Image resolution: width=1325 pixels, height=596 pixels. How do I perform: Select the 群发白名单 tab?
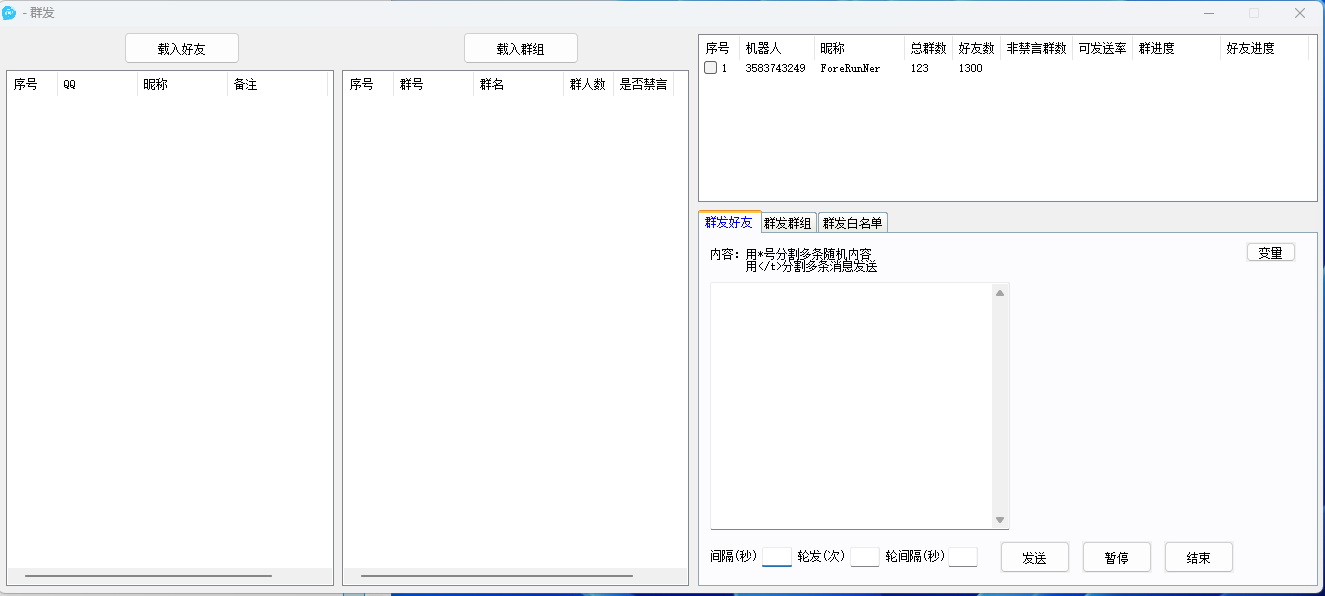coord(852,223)
